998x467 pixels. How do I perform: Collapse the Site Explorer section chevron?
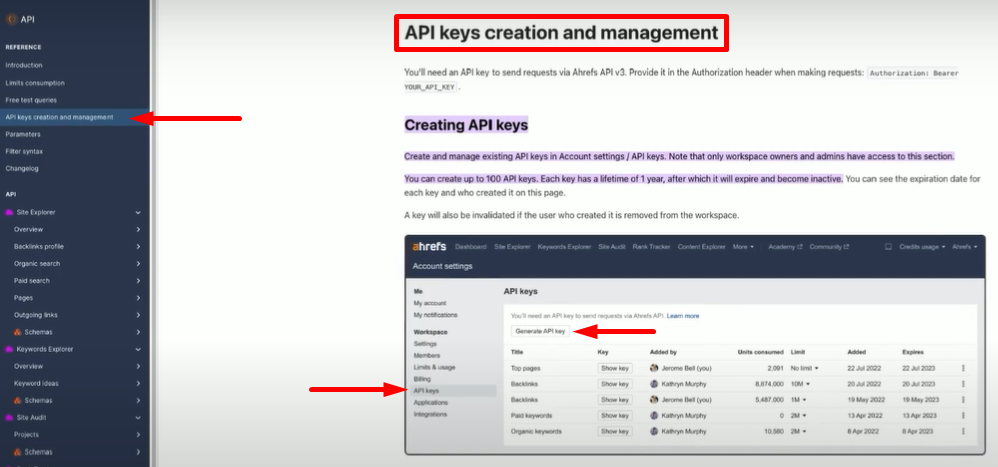click(138, 213)
